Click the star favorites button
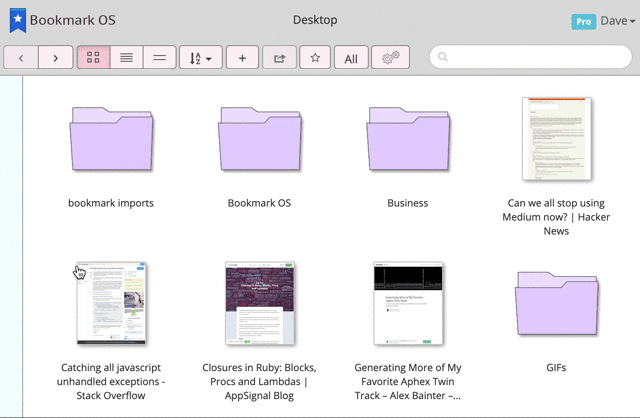 315,57
